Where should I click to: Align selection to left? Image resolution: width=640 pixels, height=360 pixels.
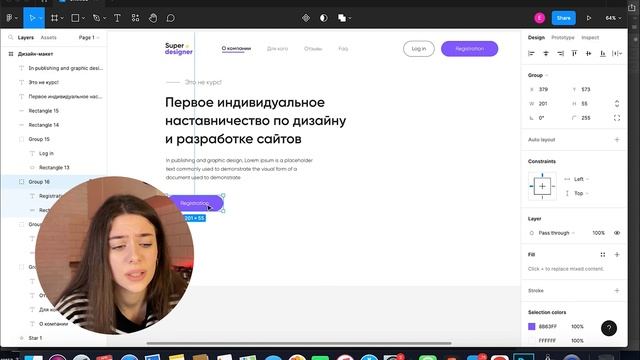(531, 53)
